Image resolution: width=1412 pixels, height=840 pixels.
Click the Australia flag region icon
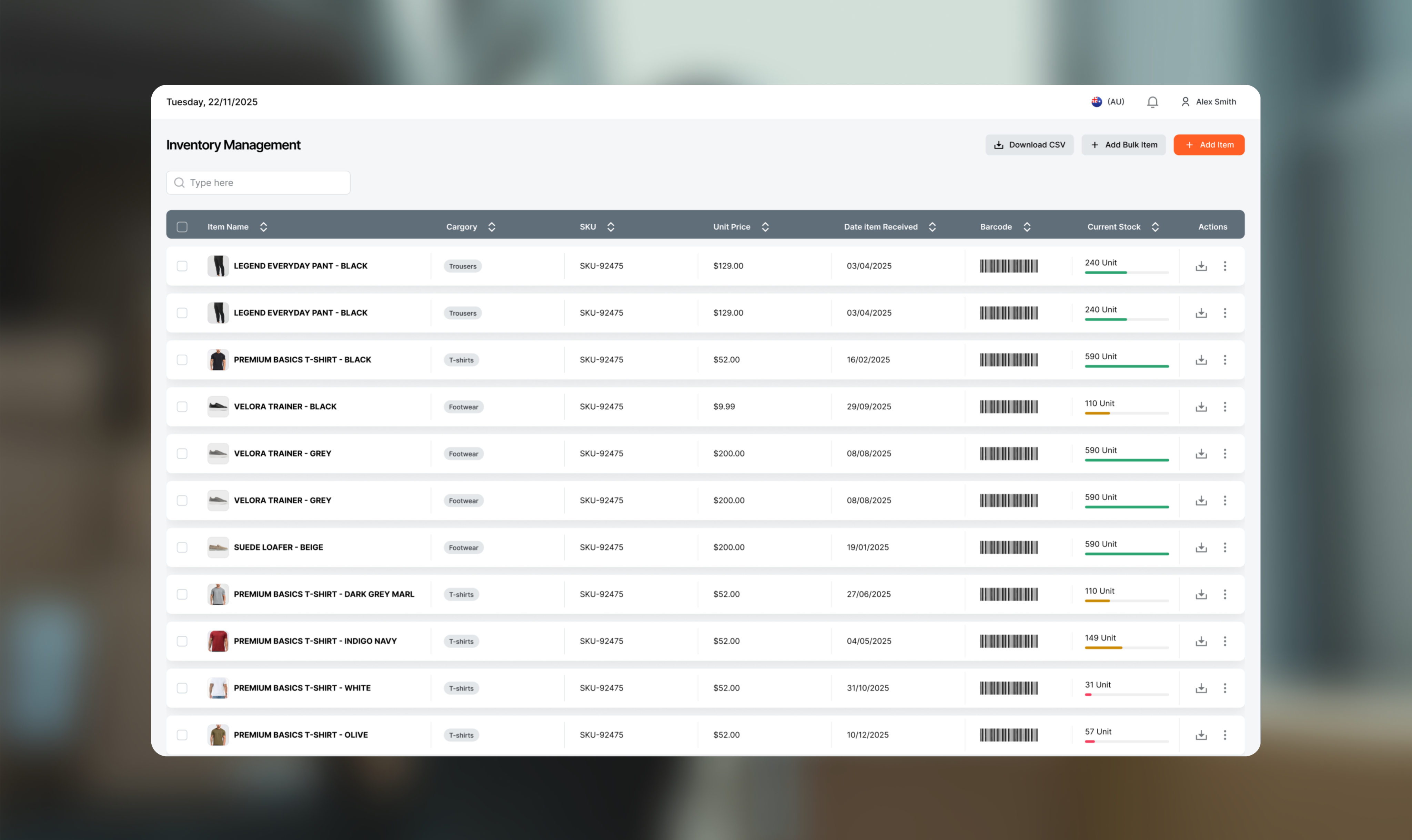pyautogui.click(x=1097, y=102)
